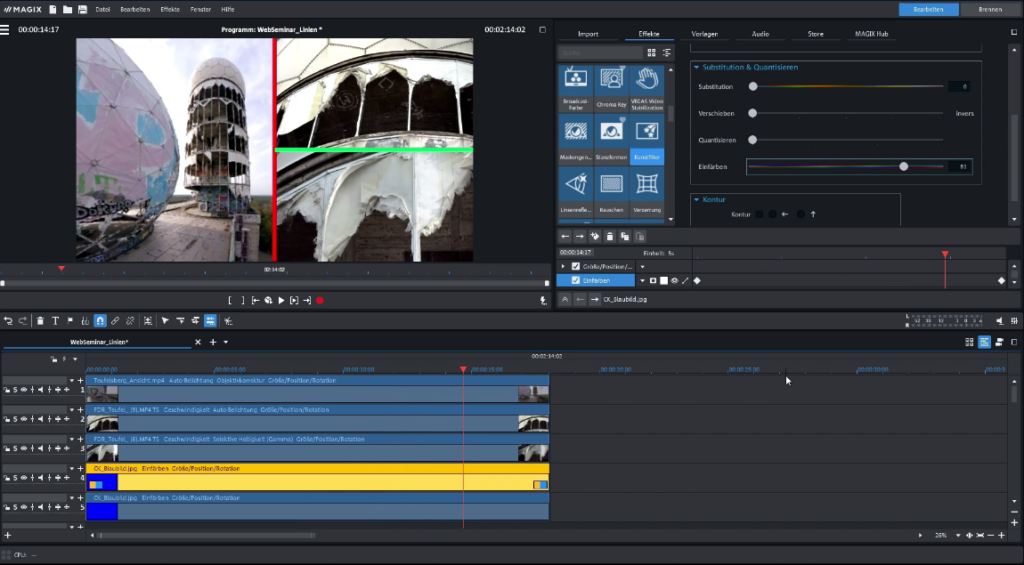Click the save disk icon in title bar
1024x565 pixels.
click(x=82, y=10)
